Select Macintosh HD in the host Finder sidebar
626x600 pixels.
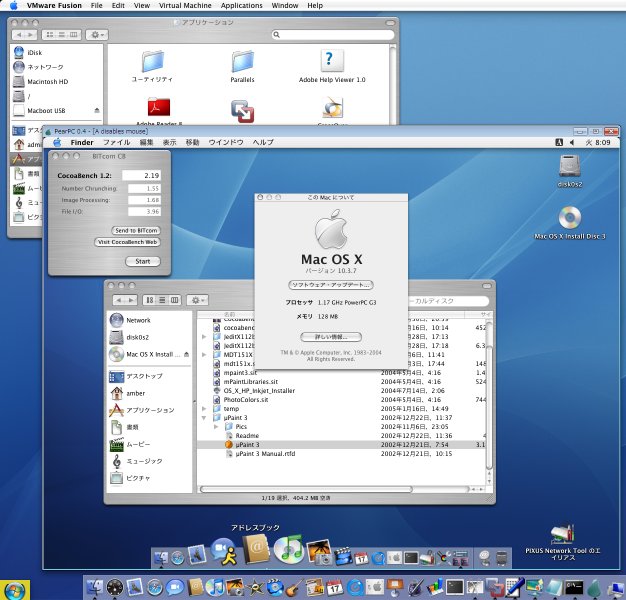pyautogui.click(x=40, y=81)
